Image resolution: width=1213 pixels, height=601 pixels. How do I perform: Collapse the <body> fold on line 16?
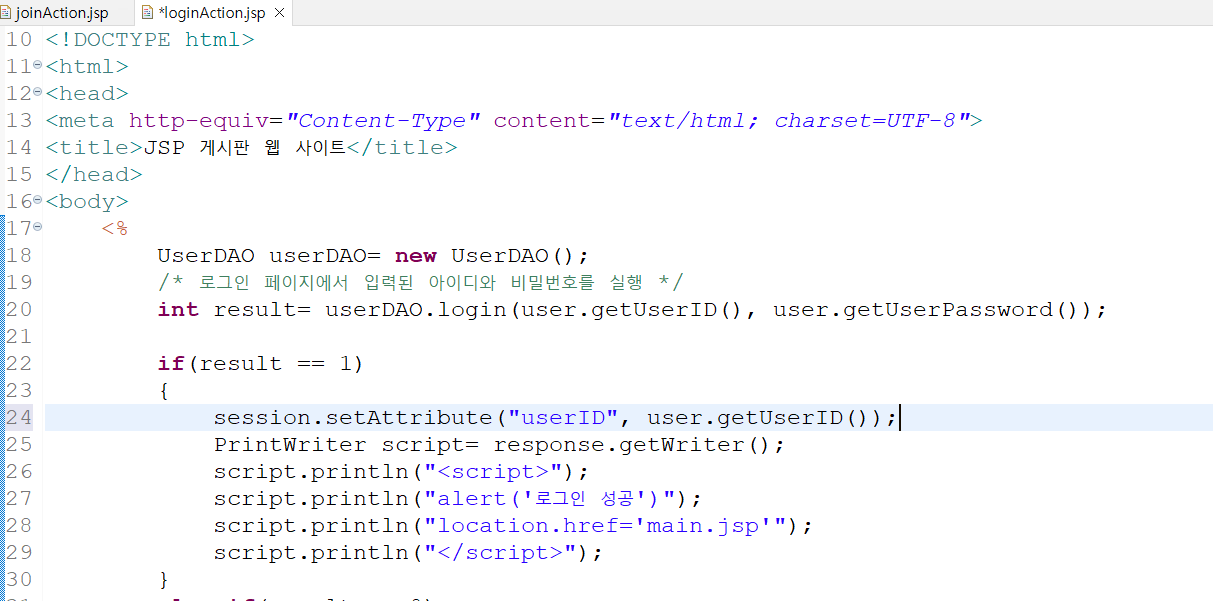coord(37,200)
